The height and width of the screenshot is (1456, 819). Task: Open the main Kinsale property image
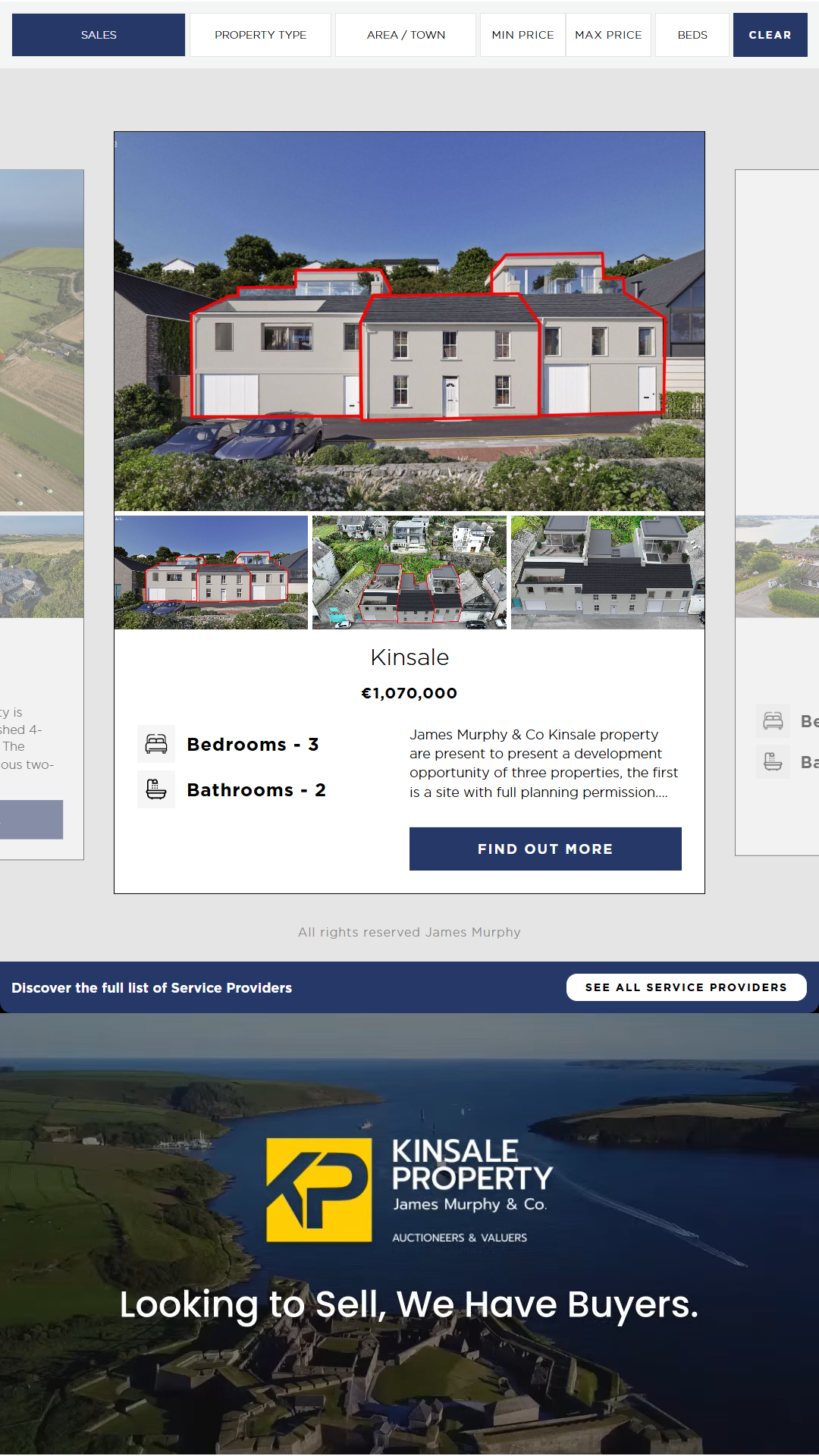pyautogui.click(x=409, y=322)
